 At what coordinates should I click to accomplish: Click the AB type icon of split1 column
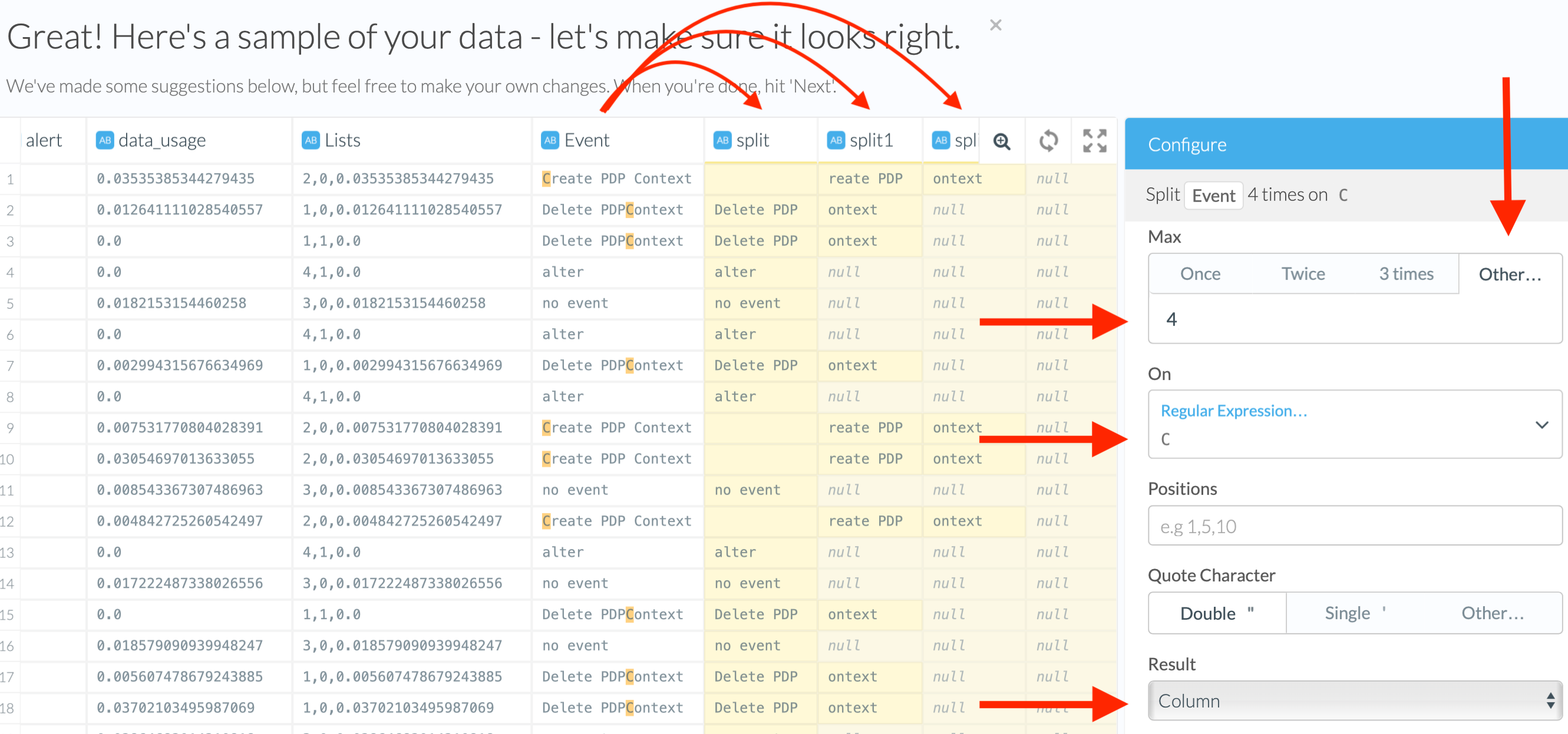[835, 141]
